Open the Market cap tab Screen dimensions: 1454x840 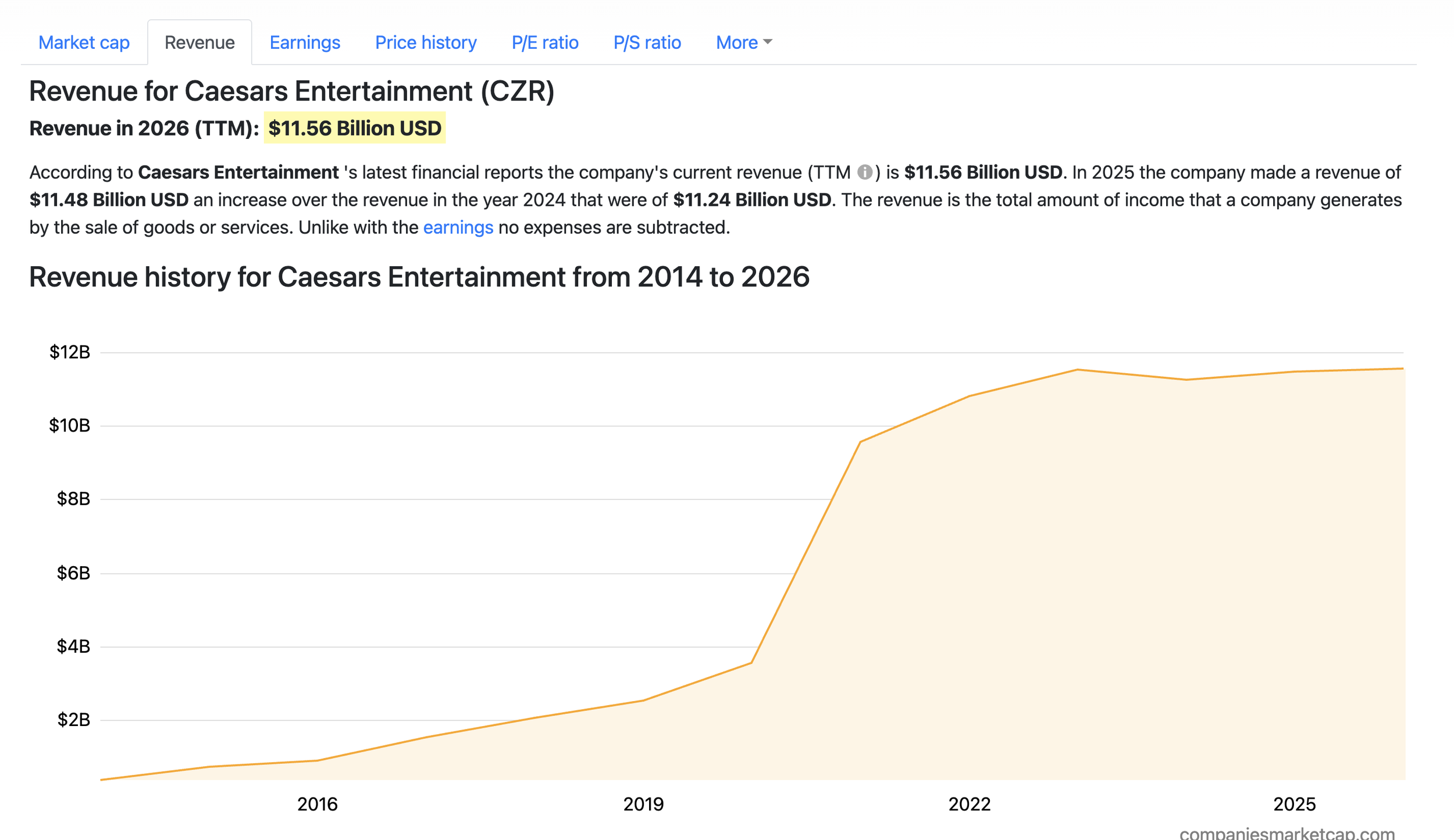(x=84, y=42)
